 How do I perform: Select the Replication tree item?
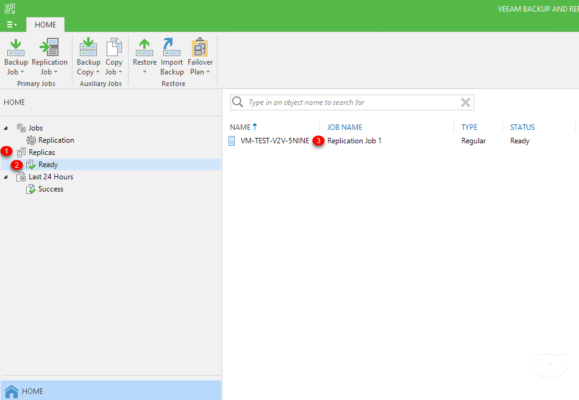point(56,140)
